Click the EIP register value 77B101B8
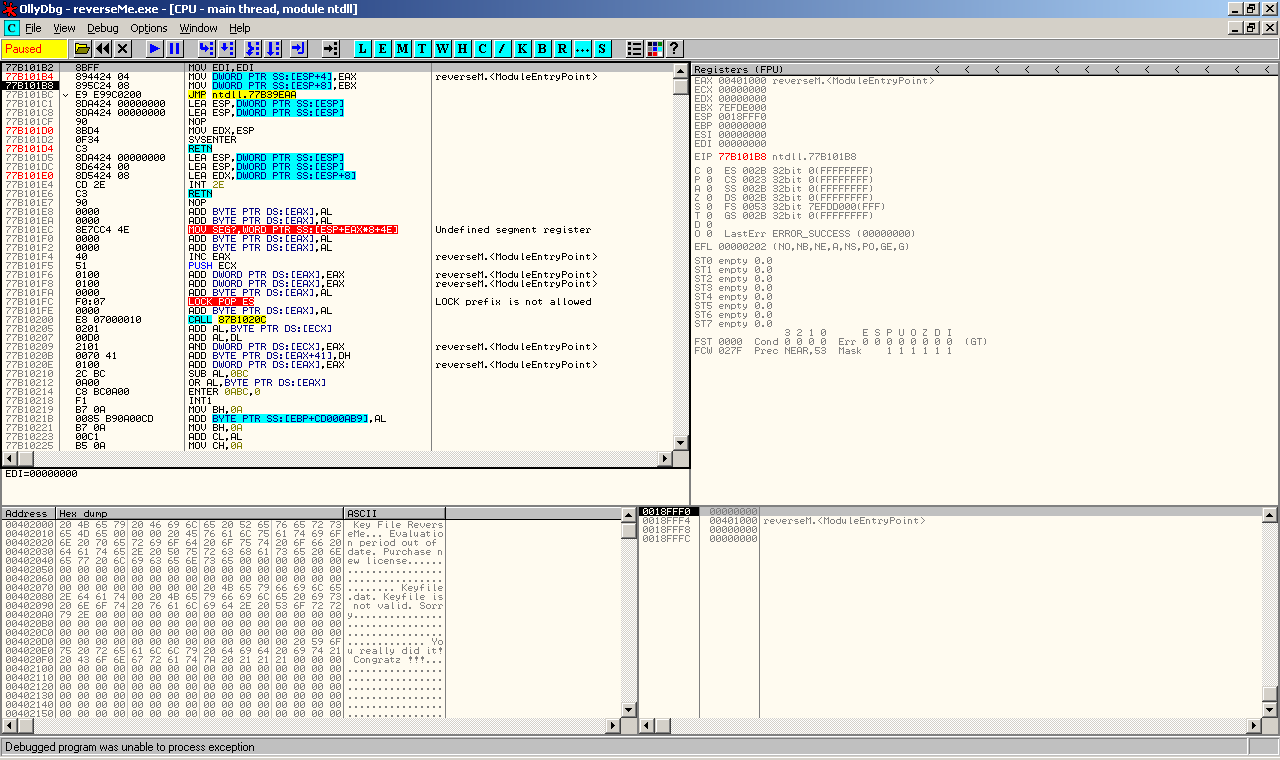Image resolution: width=1280 pixels, height=760 pixels. (741, 157)
